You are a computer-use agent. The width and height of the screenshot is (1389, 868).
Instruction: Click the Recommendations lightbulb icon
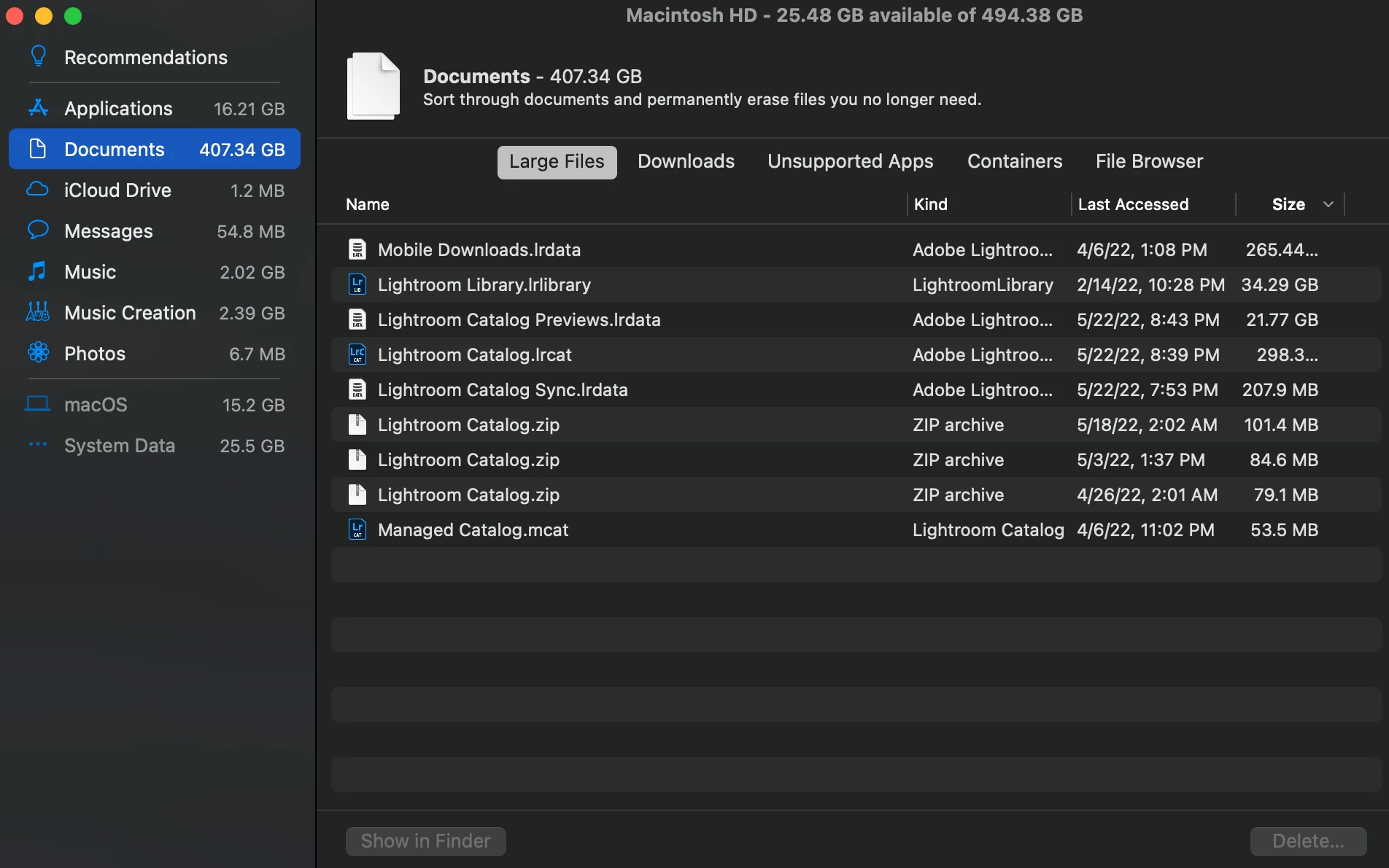39,56
